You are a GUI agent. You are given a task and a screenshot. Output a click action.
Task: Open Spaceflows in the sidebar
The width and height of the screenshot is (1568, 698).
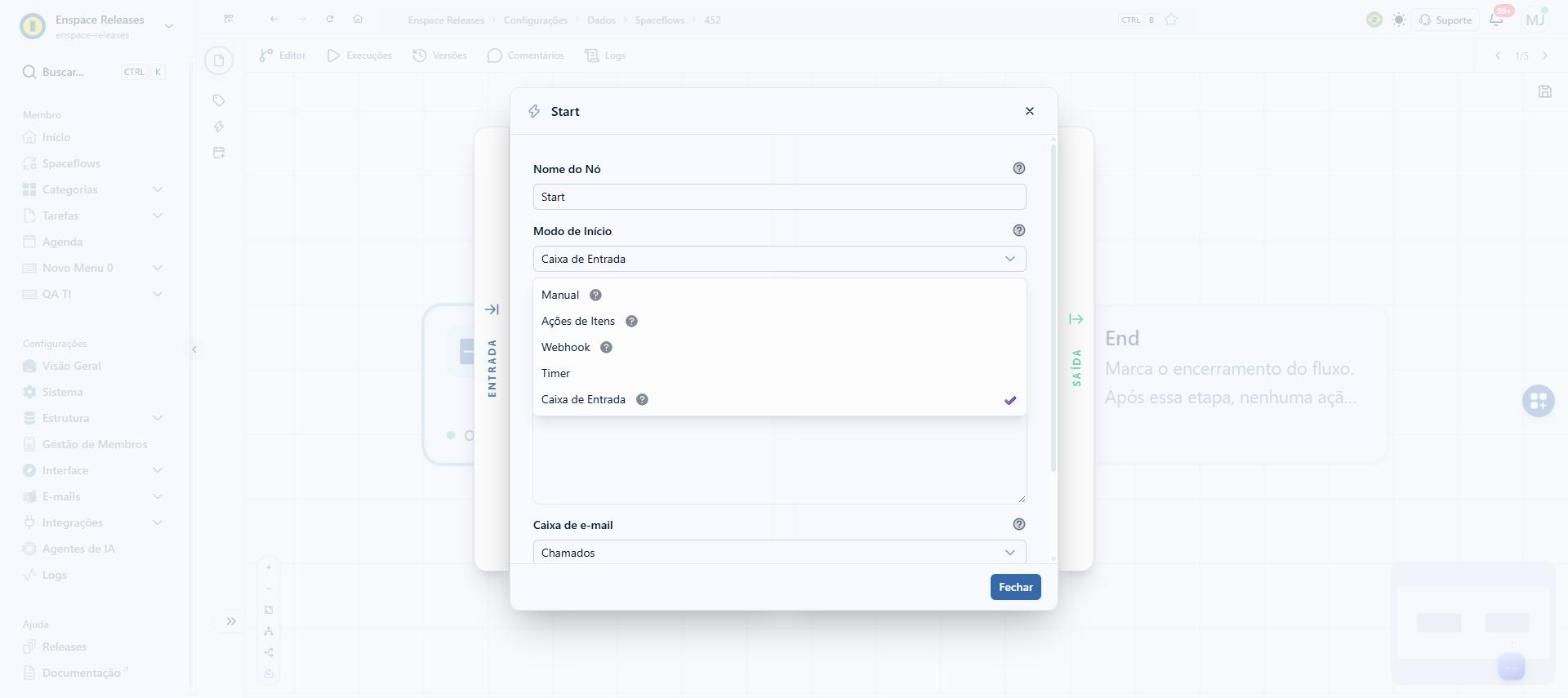pos(71,163)
